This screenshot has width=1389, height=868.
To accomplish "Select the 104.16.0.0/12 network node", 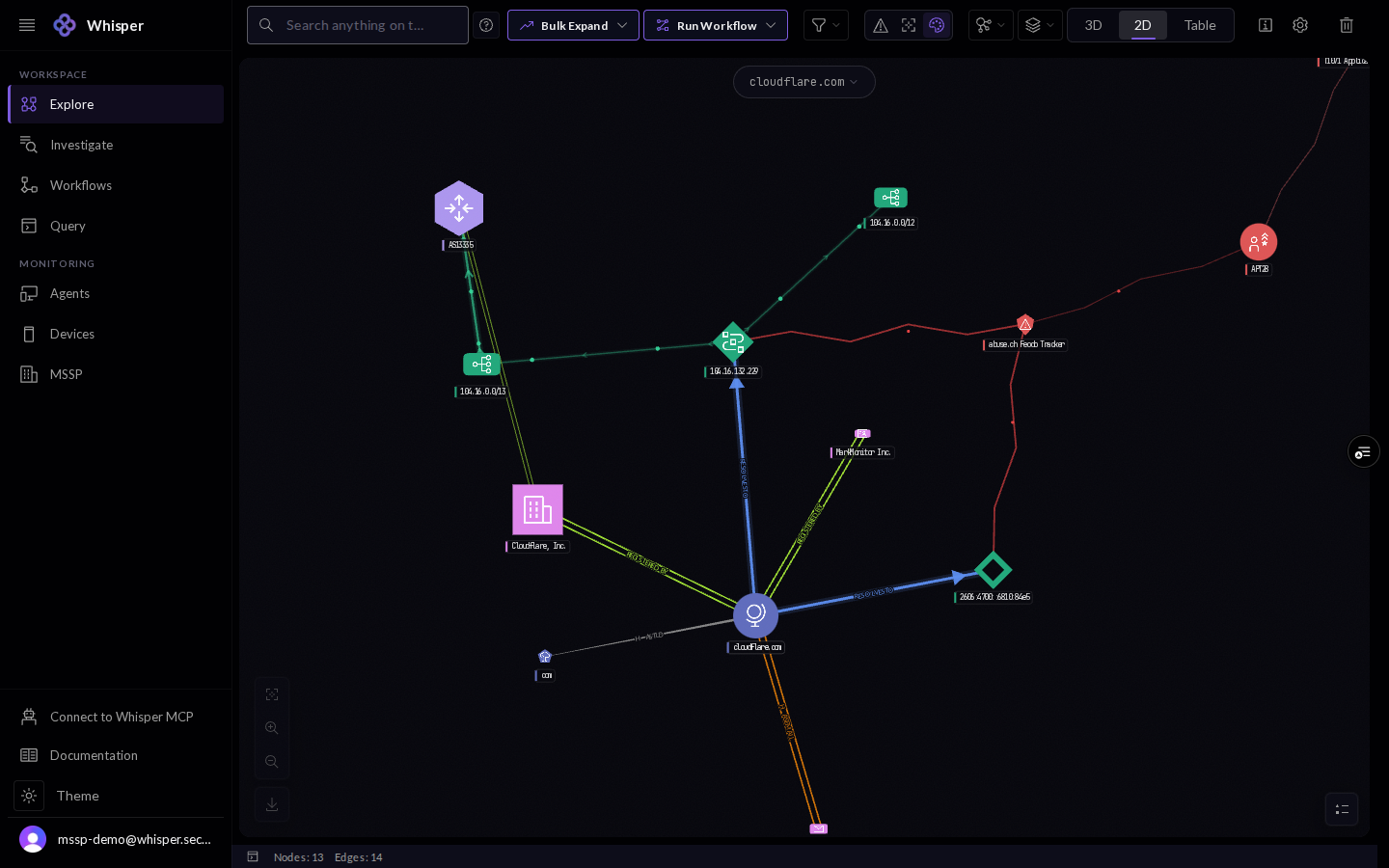I will coord(890,198).
